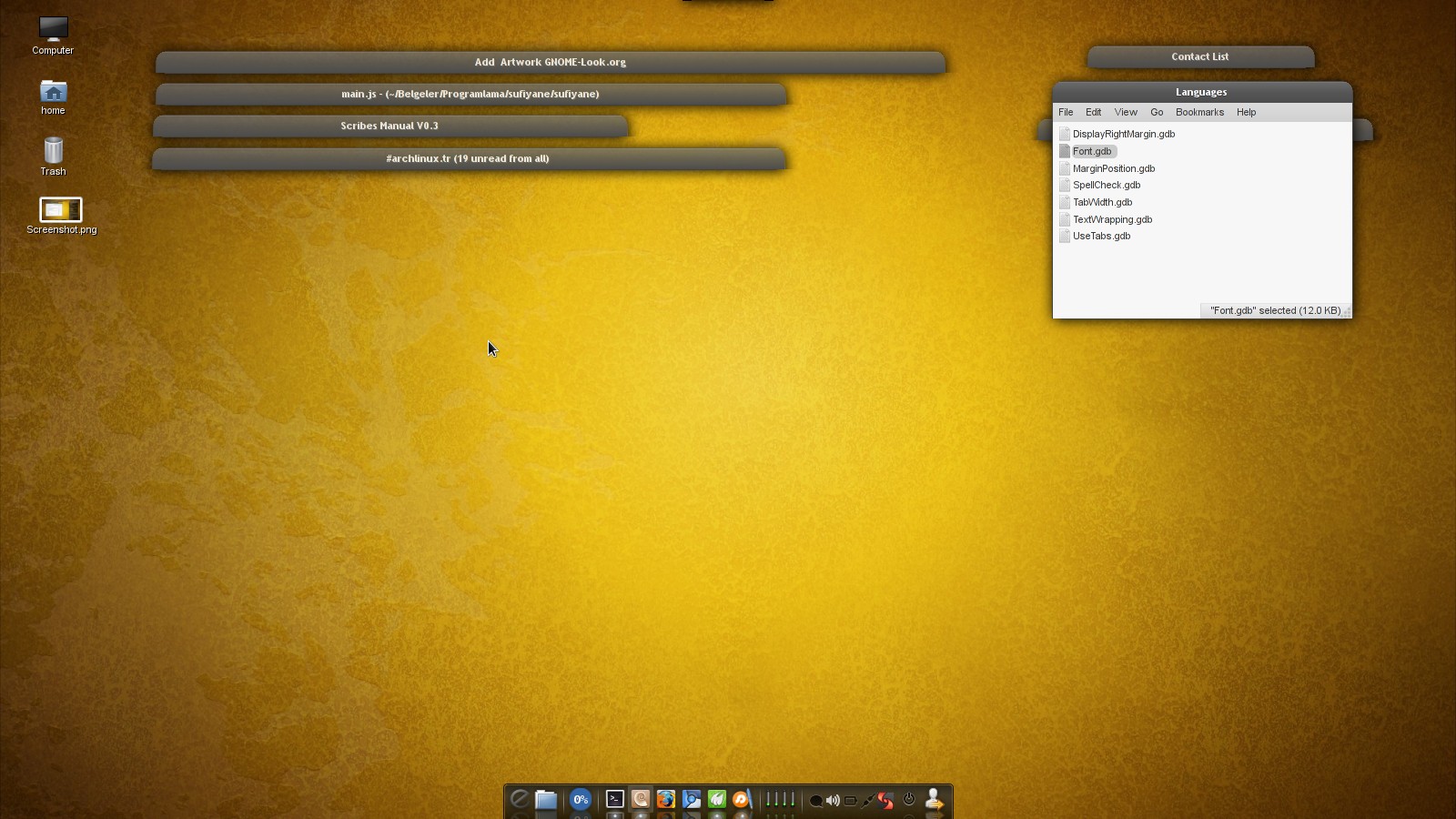
Task: Open the Edit menu in Languages window
Action: [x=1094, y=112]
